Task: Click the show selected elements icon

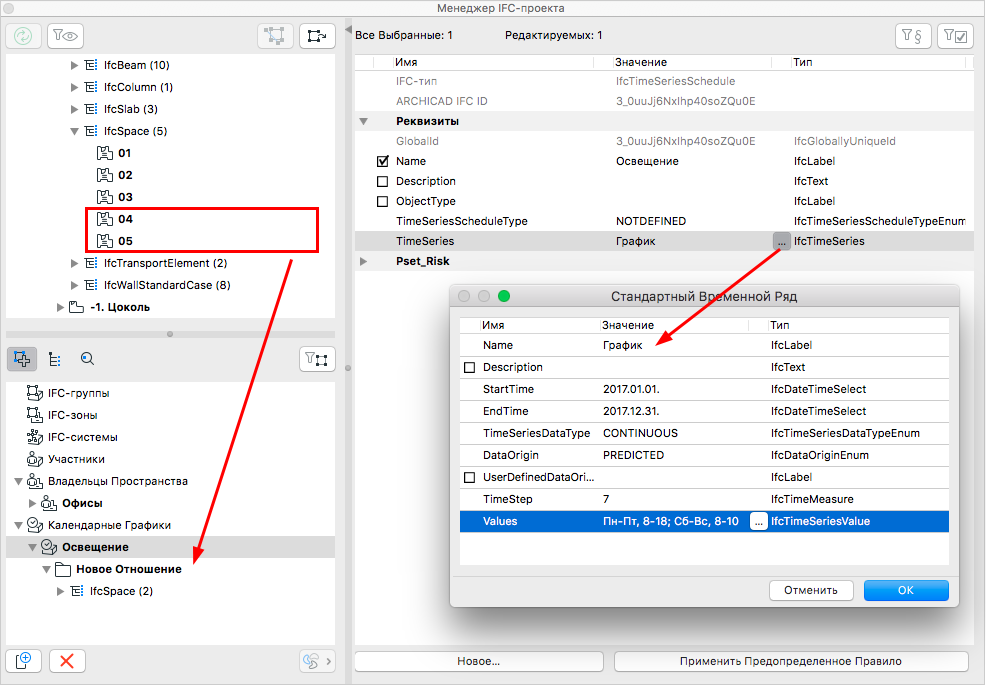Action: [x=317, y=36]
